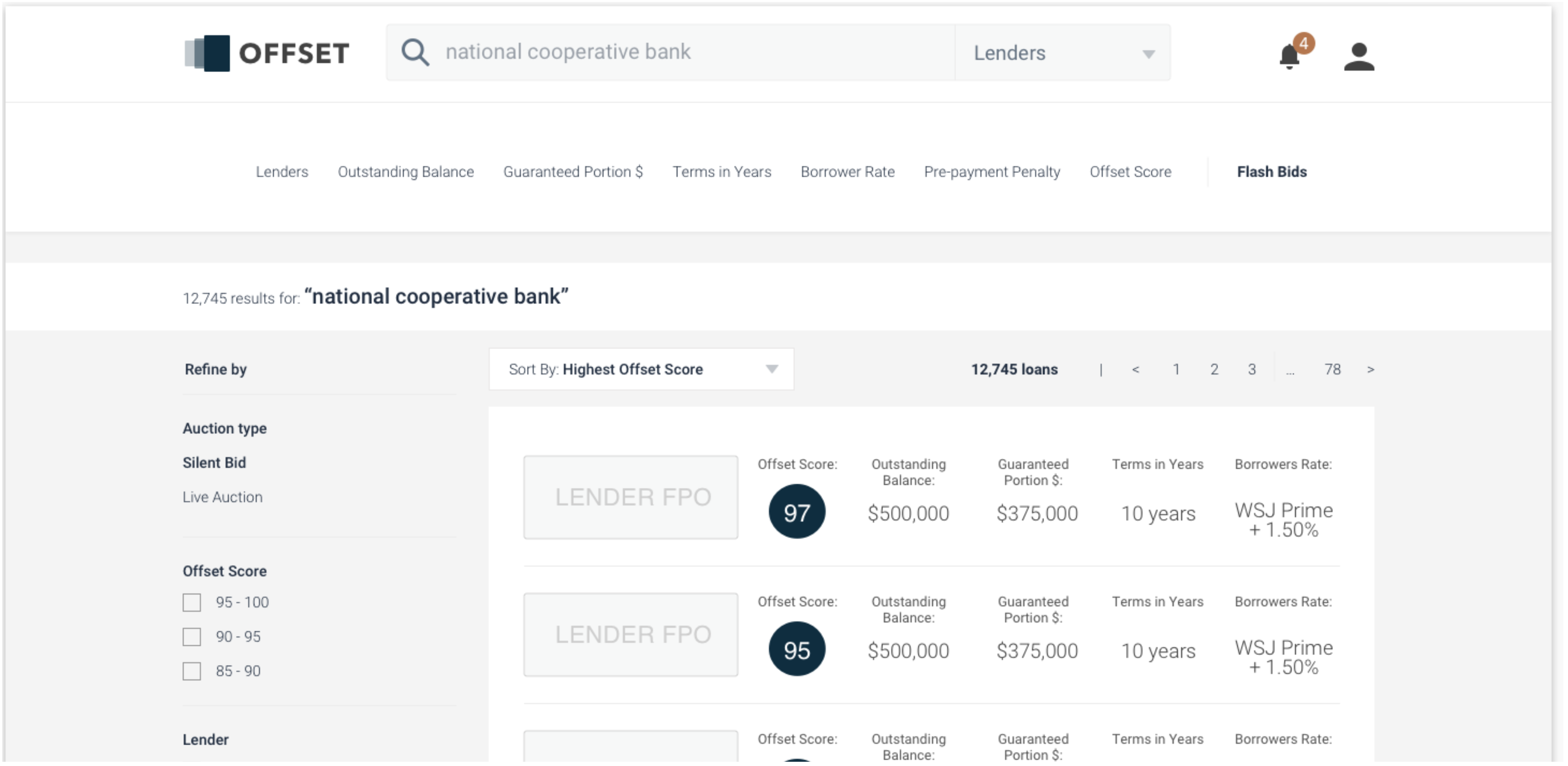Open the Lenders search category dropdown
Screen dimensions: 1568x766
point(1062,53)
